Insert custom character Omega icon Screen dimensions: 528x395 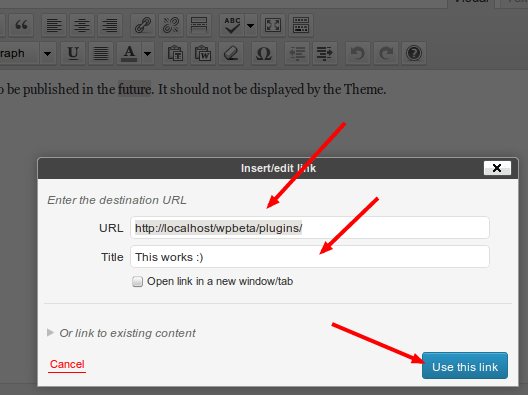click(264, 53)
